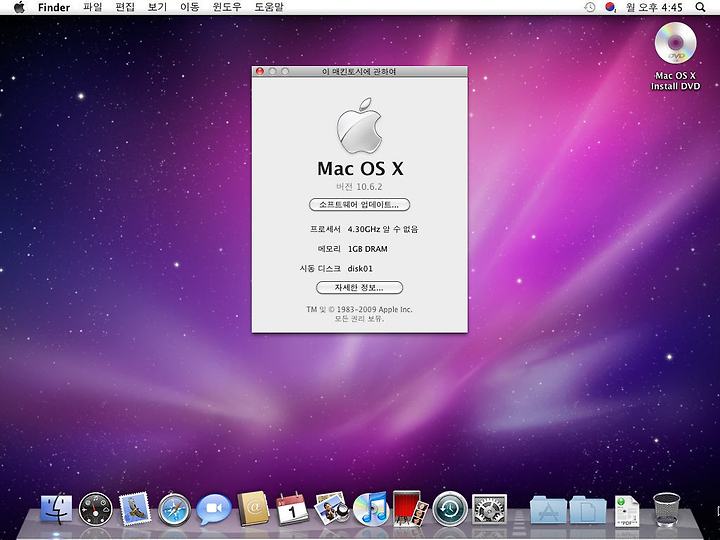
Task: Open the 윈도우 menu
Action: 227,7
